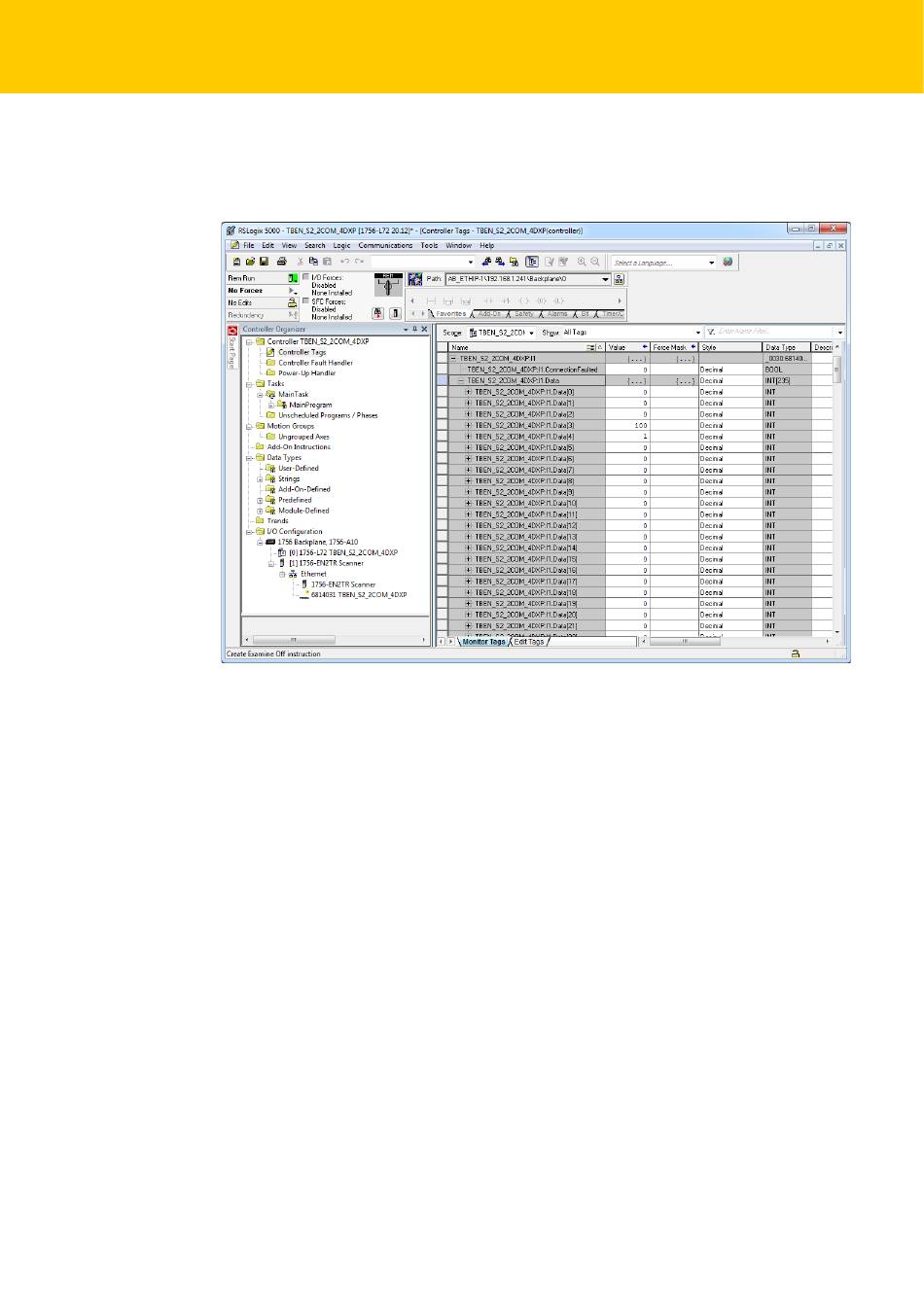Click the Style column header
Image resolution: width=924 pixels, height=1307 pixels.
pyautogui.click(x=730, y=347)
